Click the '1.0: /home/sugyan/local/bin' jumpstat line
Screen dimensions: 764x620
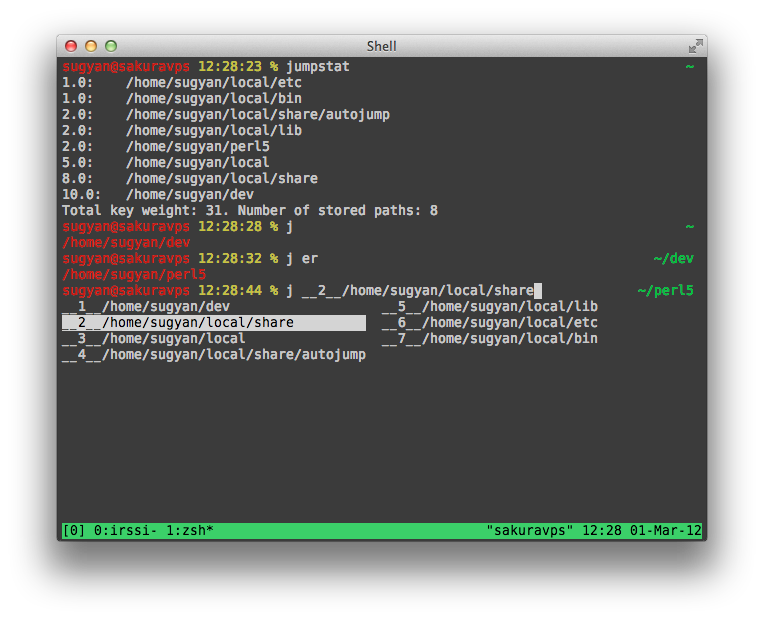tap(182, 98)
